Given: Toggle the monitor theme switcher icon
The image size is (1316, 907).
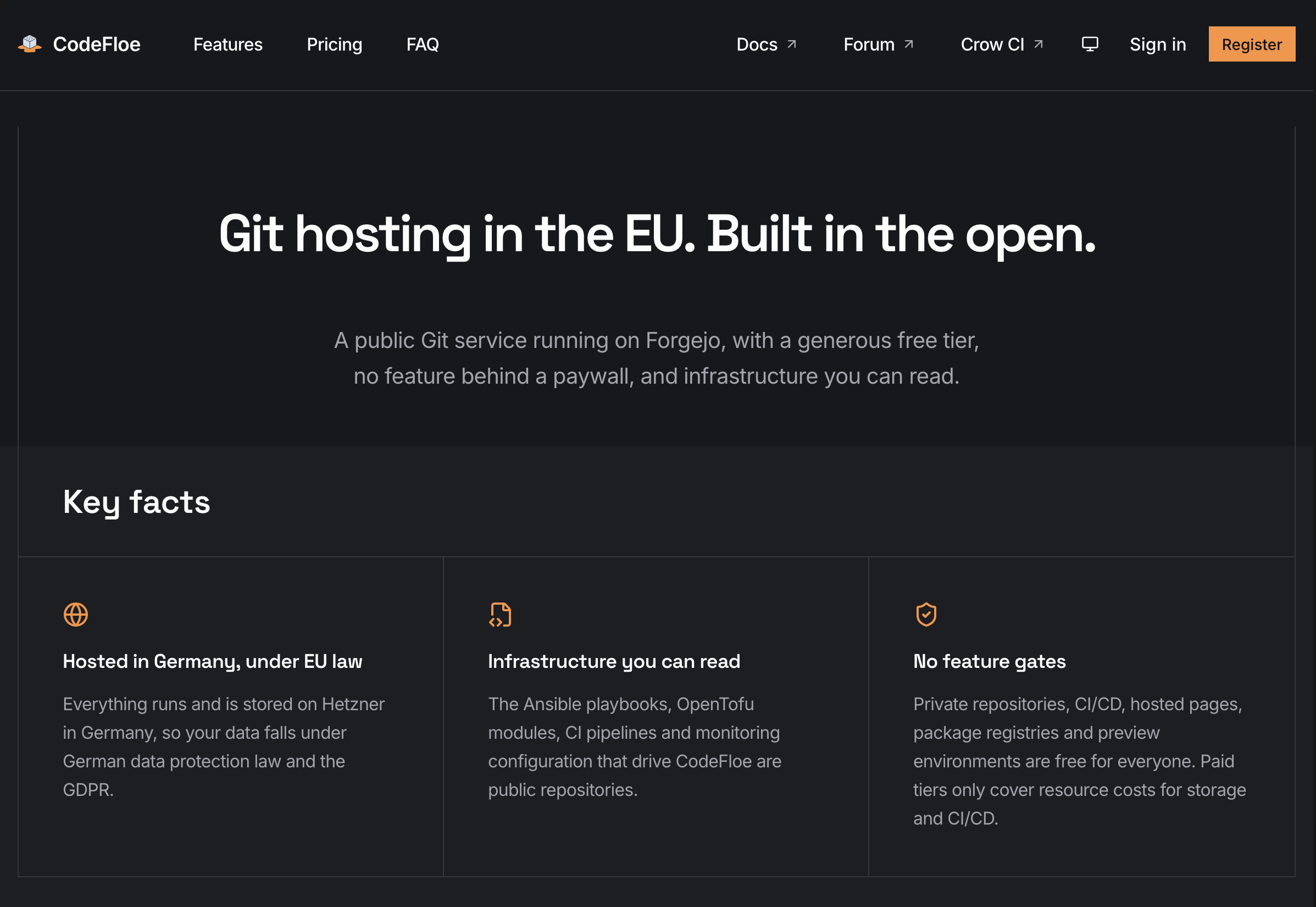Looking at the screenshot, I should tap(1090, 44).
